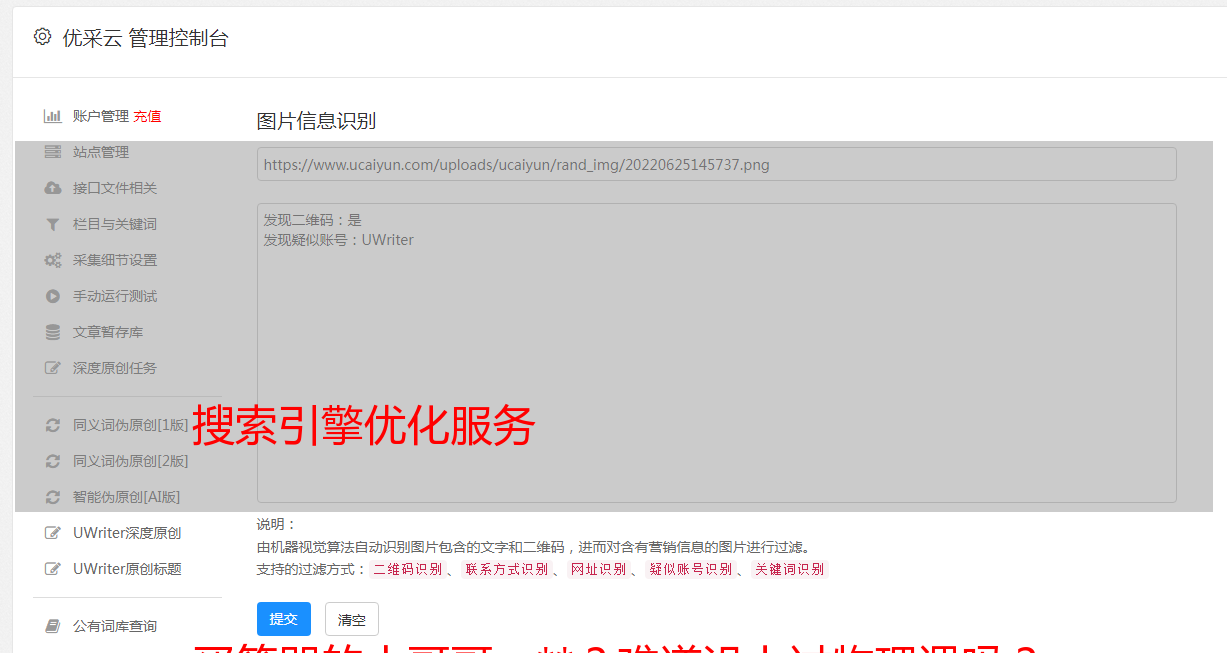
Task: Open the 接口文件相关 menu item
Action: 115,188
